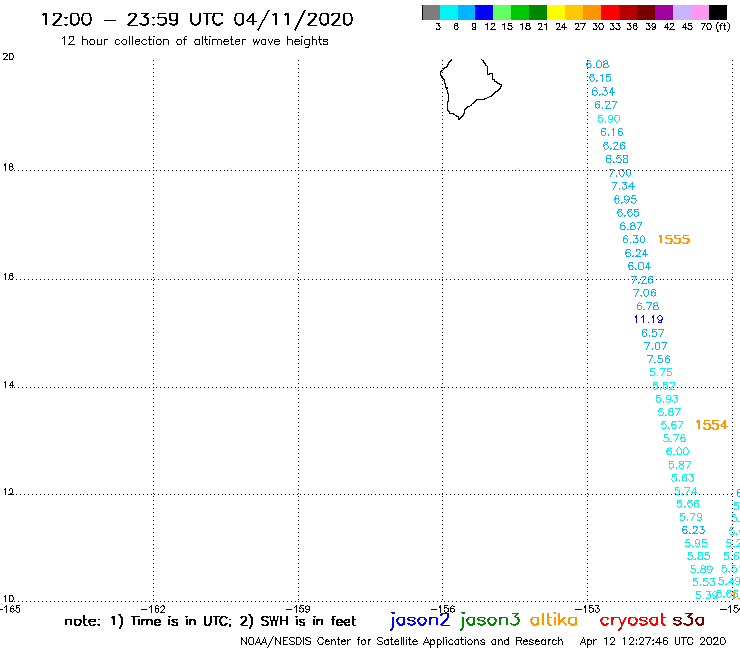Screen dimensions: 740x650
Task: Click the 6.78 wave height value
Action: [648, 306]
